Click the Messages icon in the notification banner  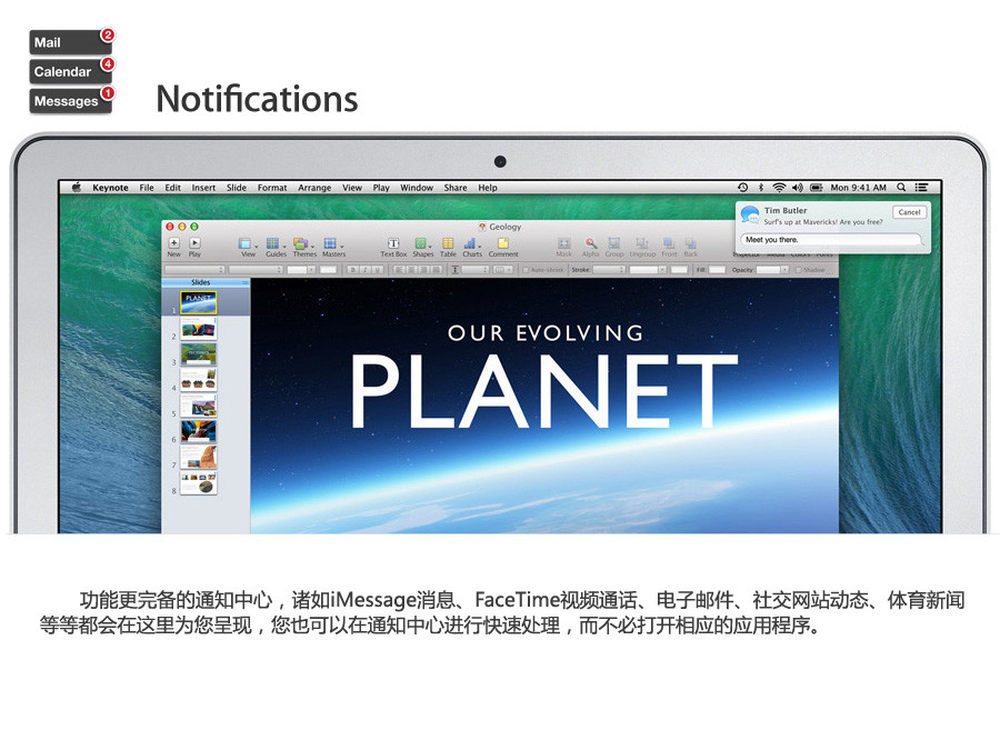pos(750,215)
